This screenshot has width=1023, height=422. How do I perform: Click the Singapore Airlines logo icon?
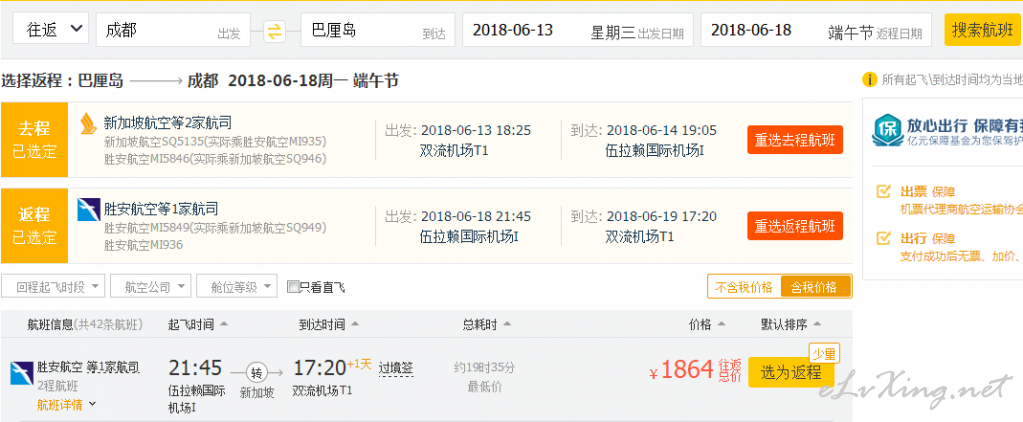tap(88, 123)
